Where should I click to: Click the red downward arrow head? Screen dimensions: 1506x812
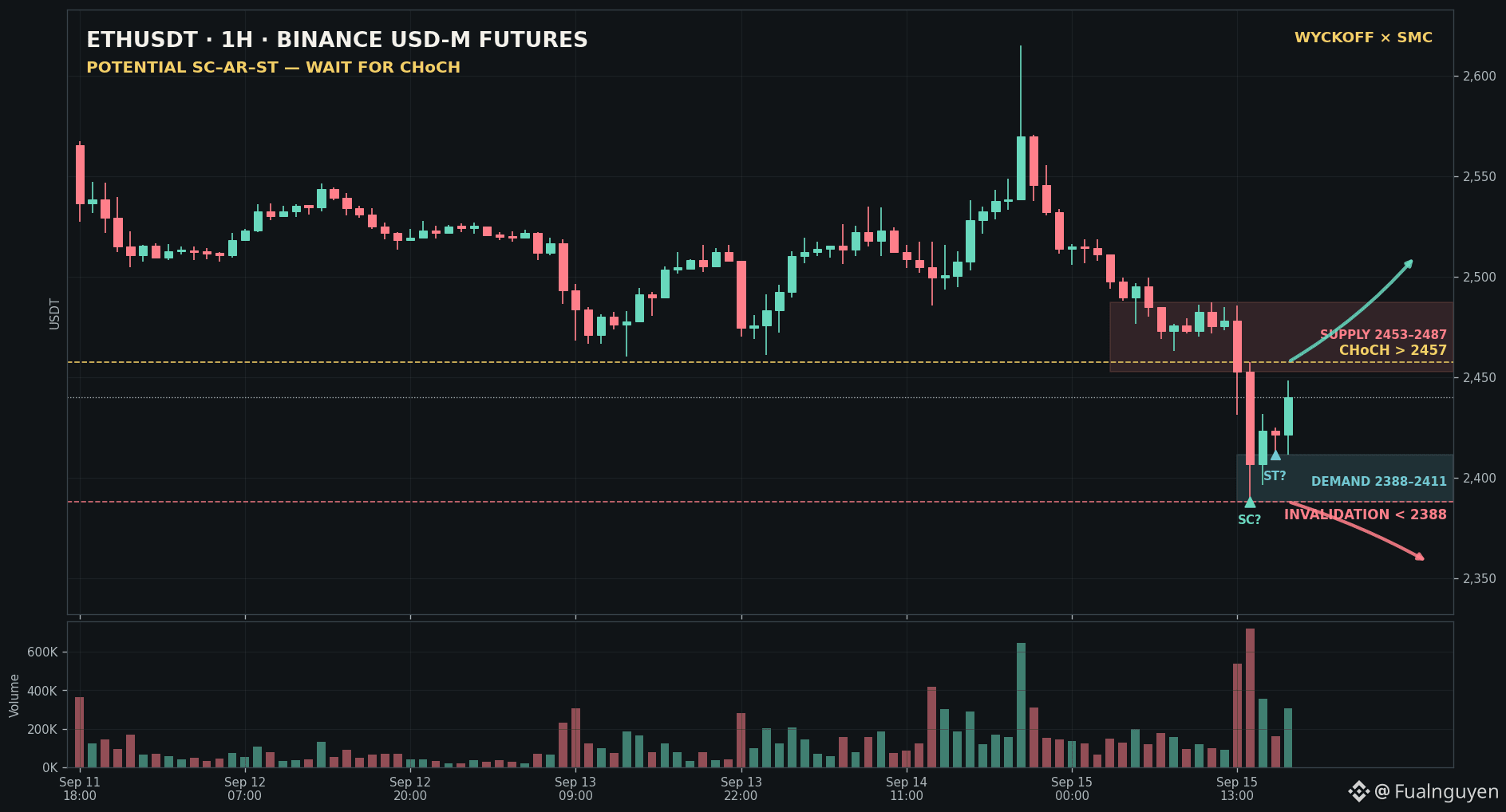pos(1420,556)
